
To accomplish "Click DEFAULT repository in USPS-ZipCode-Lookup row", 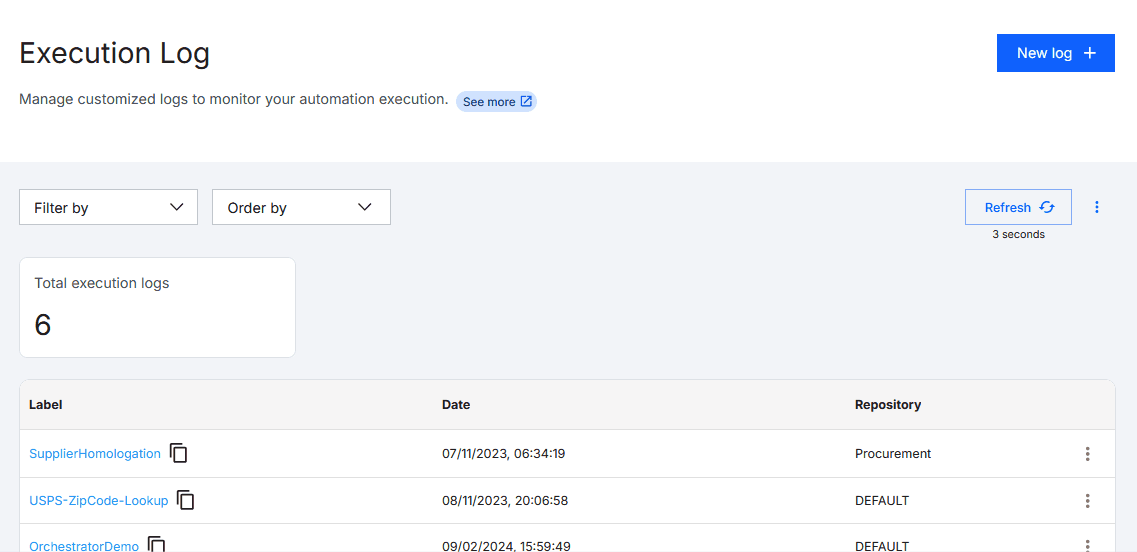I will coord(882,500).
